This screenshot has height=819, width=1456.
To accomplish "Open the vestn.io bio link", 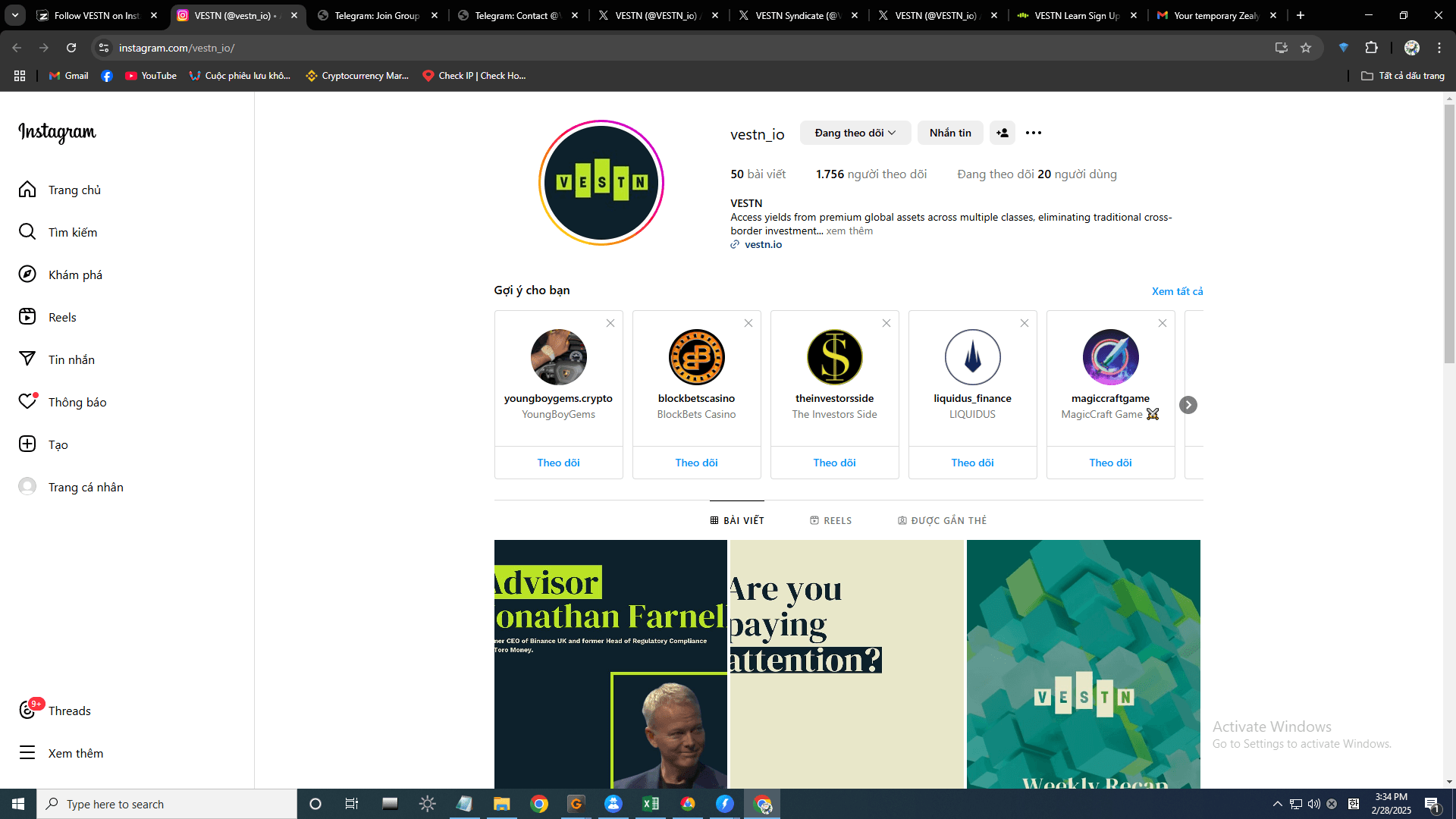I will (763, 244).
